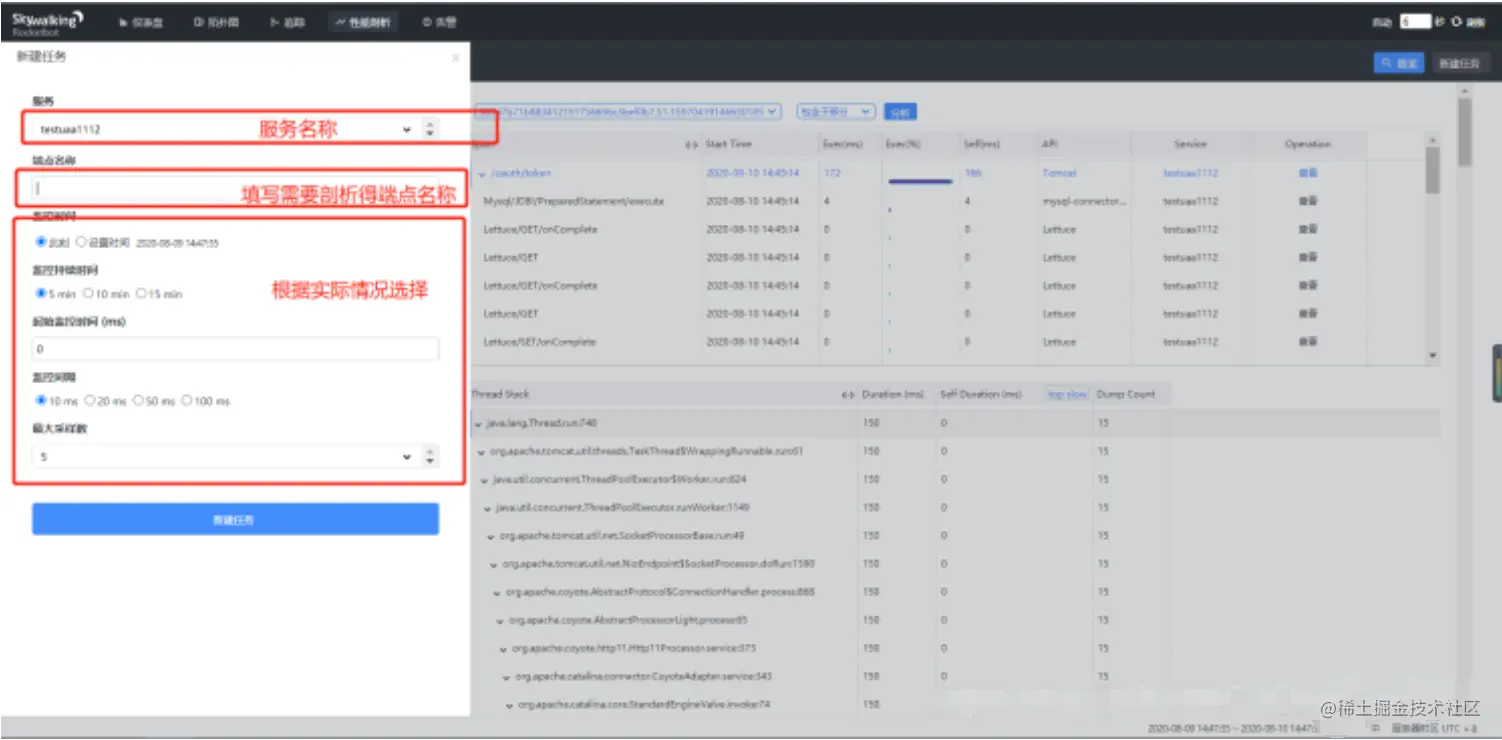Open the 追踪 trace tab
Viewport: 1502px width, 740px height.
tap(288, 22)
